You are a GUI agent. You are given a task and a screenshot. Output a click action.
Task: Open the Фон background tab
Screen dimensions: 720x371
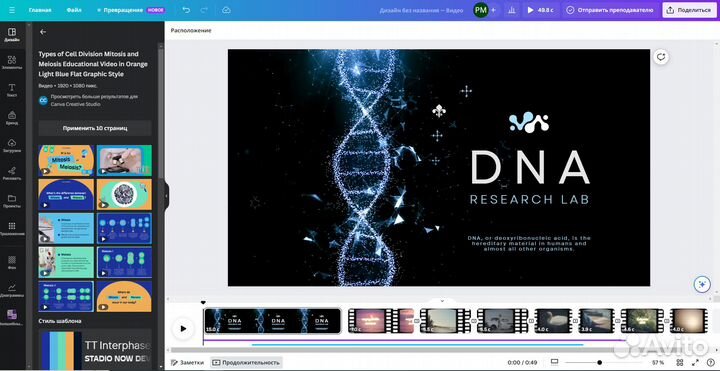click(12, 262)
